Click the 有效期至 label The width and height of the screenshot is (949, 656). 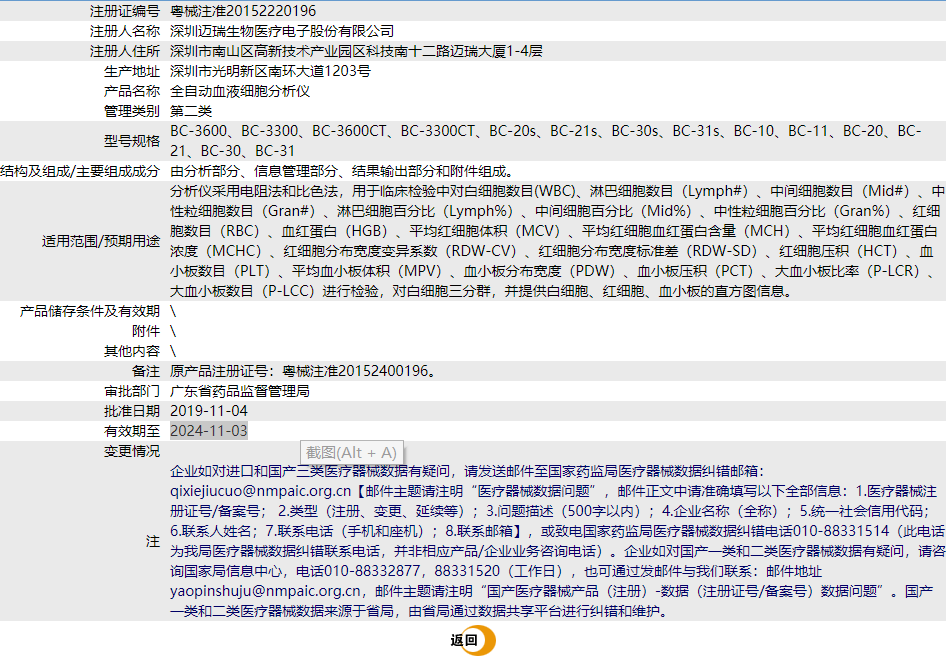tap(132, 431)
